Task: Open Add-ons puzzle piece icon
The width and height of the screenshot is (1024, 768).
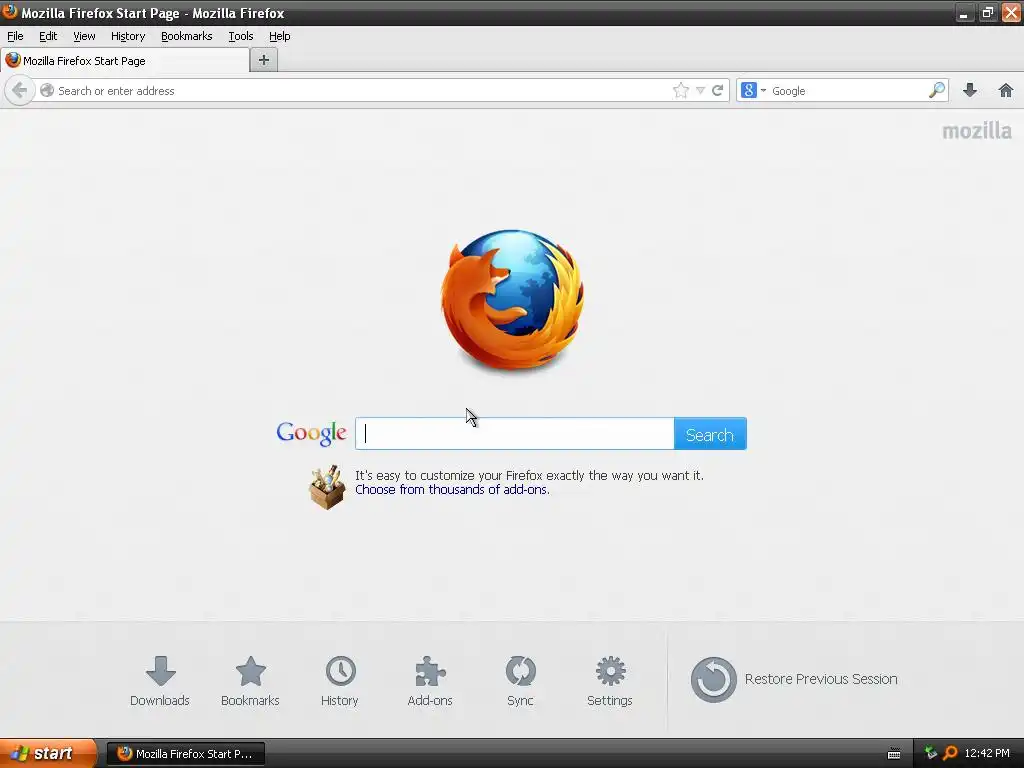Action: click(x=430, y=681)
